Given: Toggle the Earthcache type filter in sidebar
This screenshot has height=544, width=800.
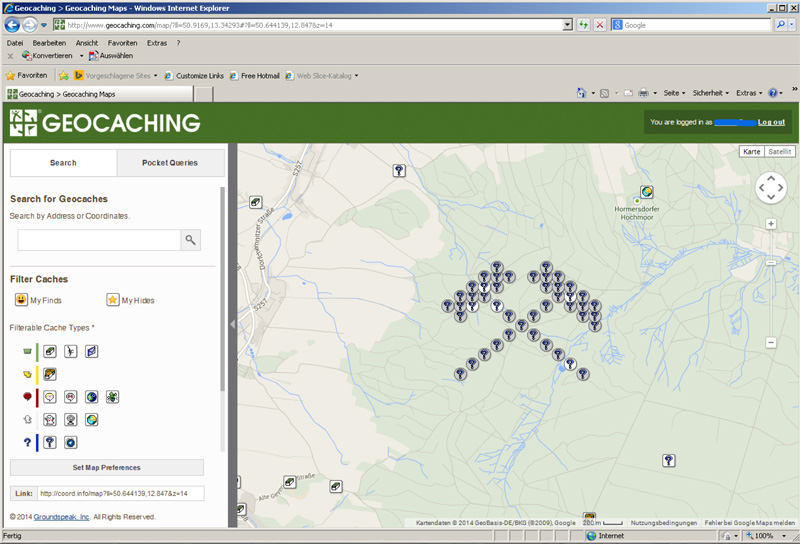Looking at the screenshot, I should pyautogui.click(x=91, y=419).
